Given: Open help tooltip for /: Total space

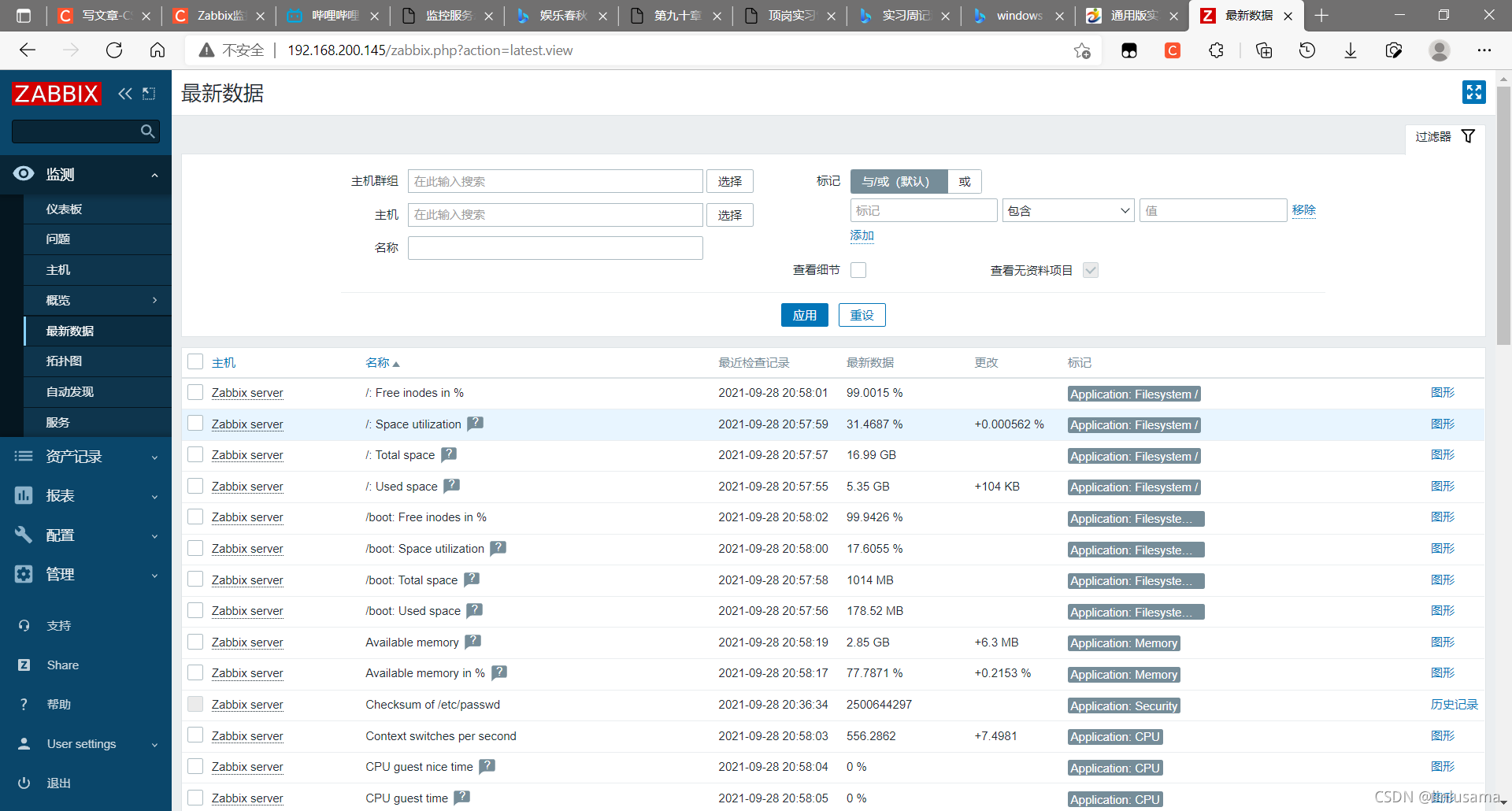Looking at the screenshot, I should click(449, 454).
